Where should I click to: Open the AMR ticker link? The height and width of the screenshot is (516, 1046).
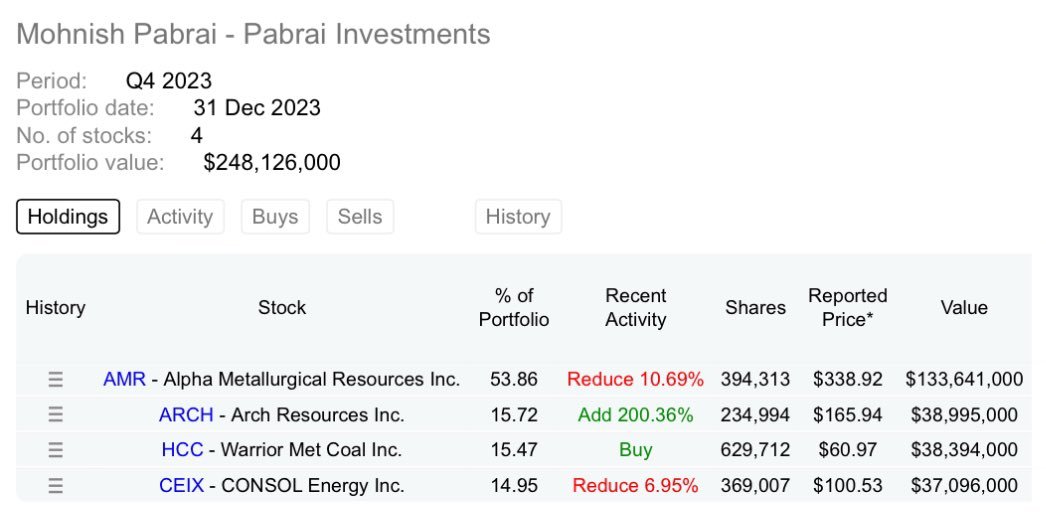tap(124, 380)
